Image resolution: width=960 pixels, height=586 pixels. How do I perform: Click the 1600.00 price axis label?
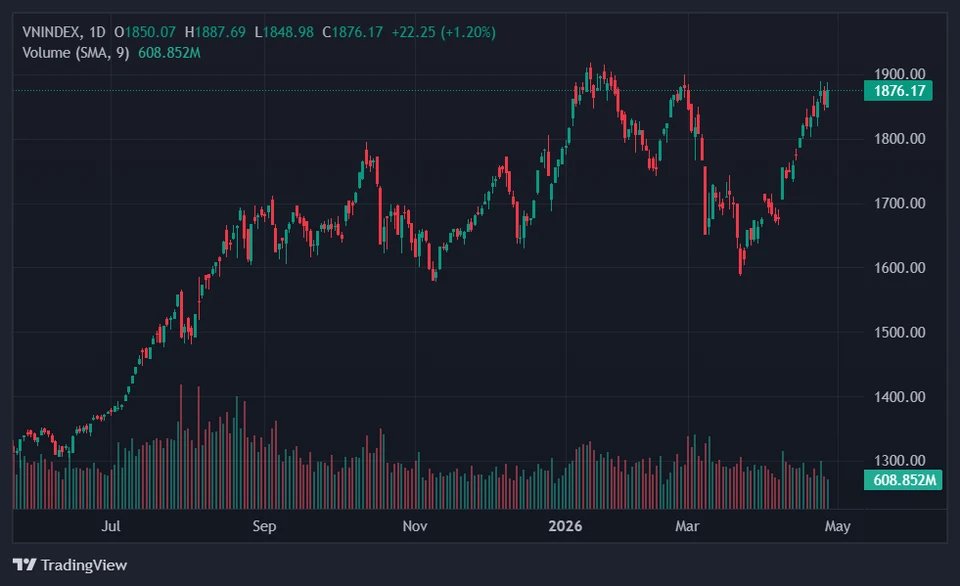[x=898, y=268]
